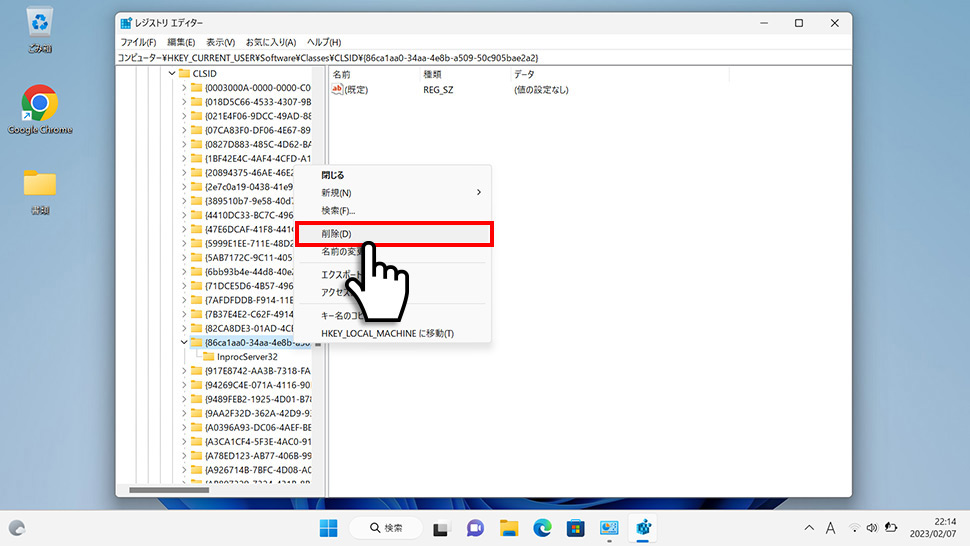Launch the Chat app from the taskbar

click(475, 528)
